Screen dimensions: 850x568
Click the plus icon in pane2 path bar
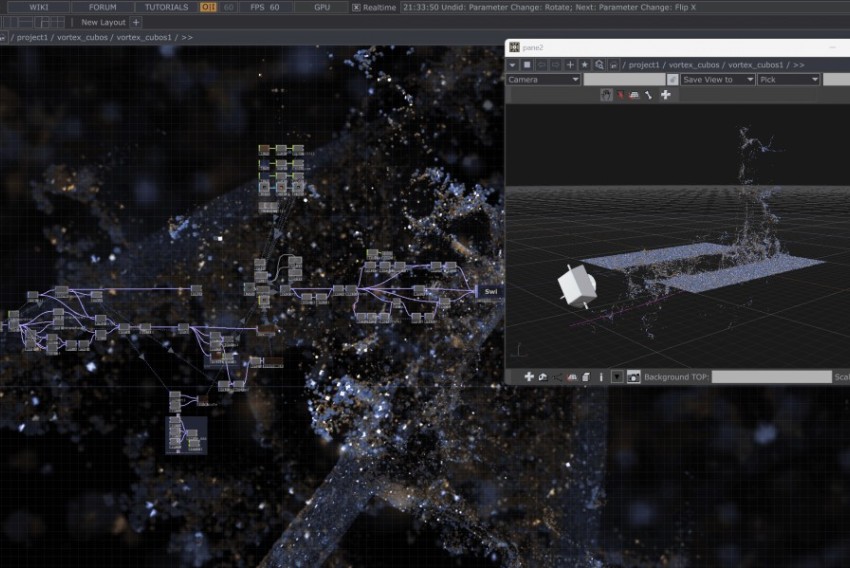click(570, 64)
